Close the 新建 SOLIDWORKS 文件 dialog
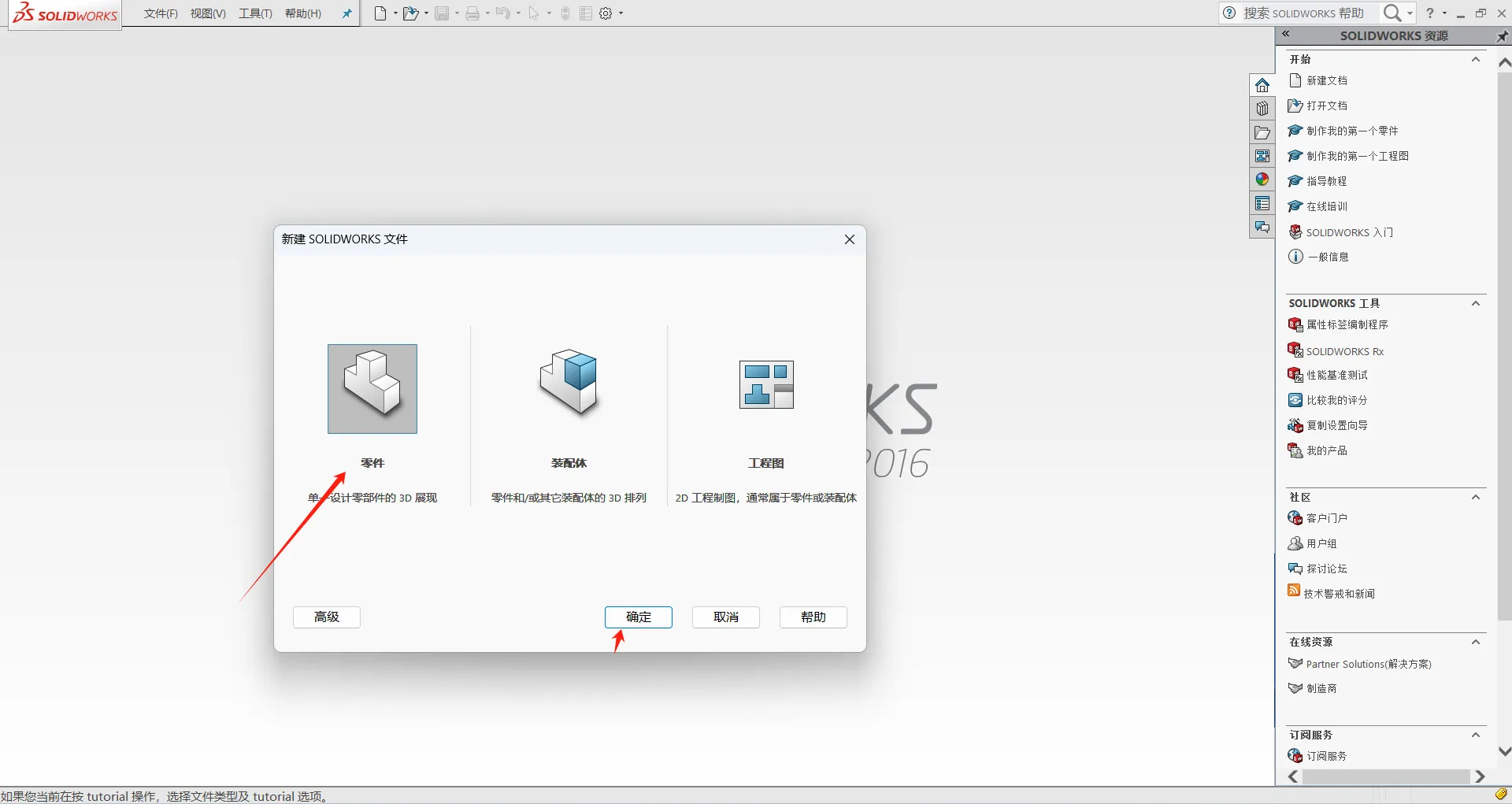The image size is (1512, 804). [x=850, y=239]
